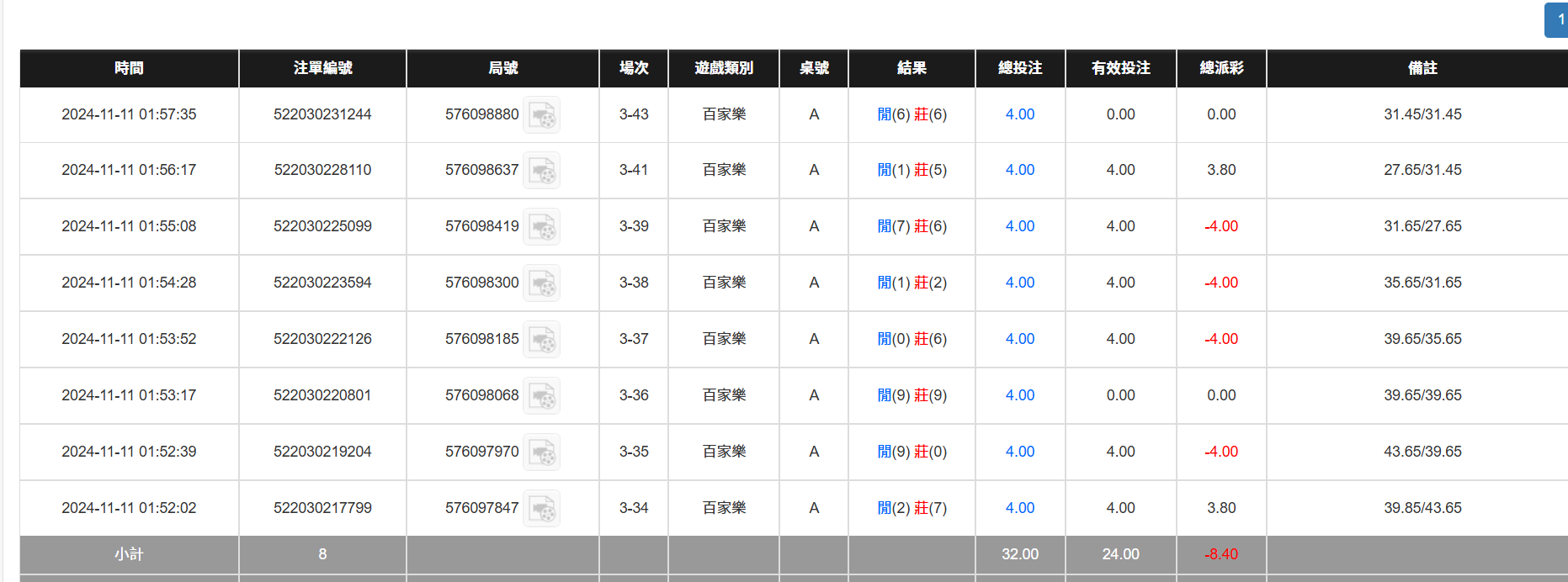Open replay icon for round 576098185
Image resolution: width=1568 pixels, height=582 pixels.
[541, 340]
